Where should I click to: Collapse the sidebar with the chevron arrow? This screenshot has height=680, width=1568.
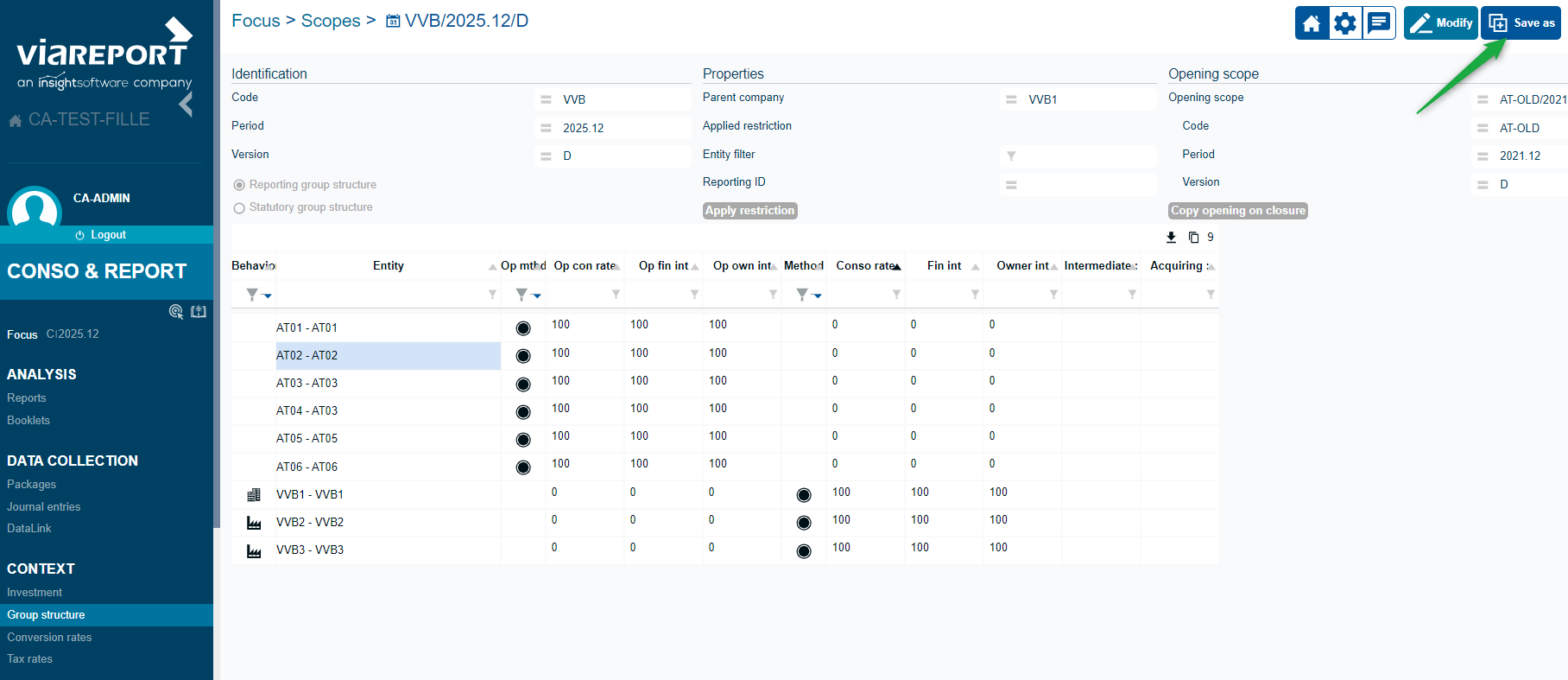point(186,105)
